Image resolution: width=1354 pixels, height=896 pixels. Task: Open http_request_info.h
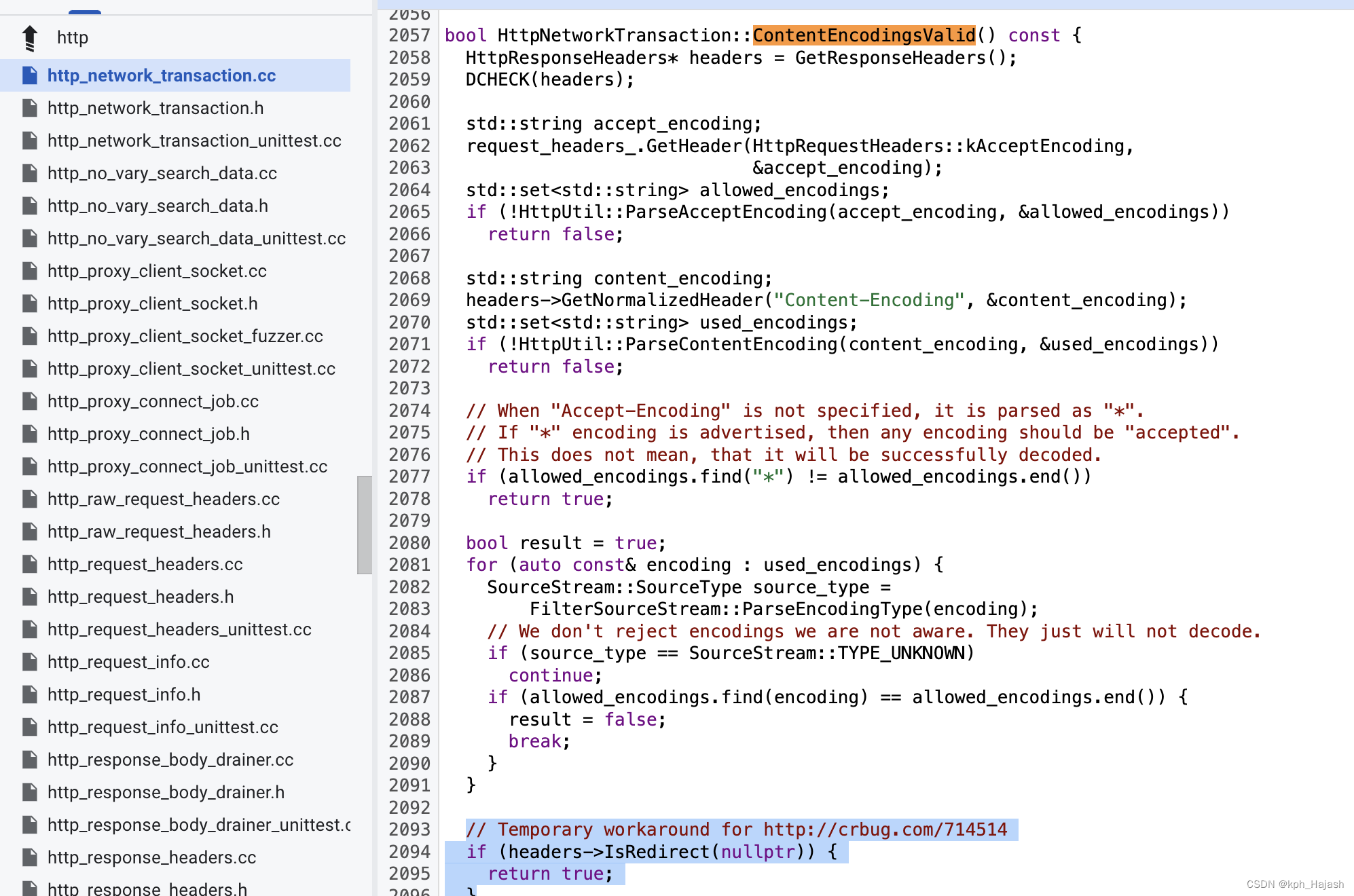pos(124,694)
